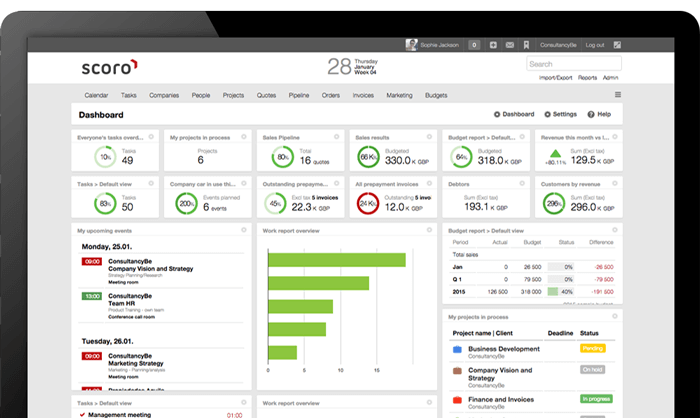Open the Pipeline menu
700x418 pixels.
point(299,95)
